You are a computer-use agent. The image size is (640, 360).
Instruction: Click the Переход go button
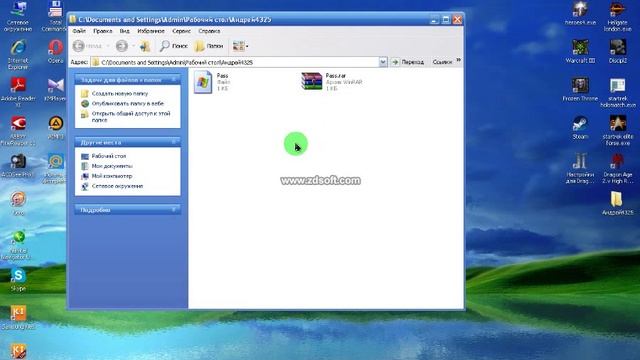(x=408, y=62)
